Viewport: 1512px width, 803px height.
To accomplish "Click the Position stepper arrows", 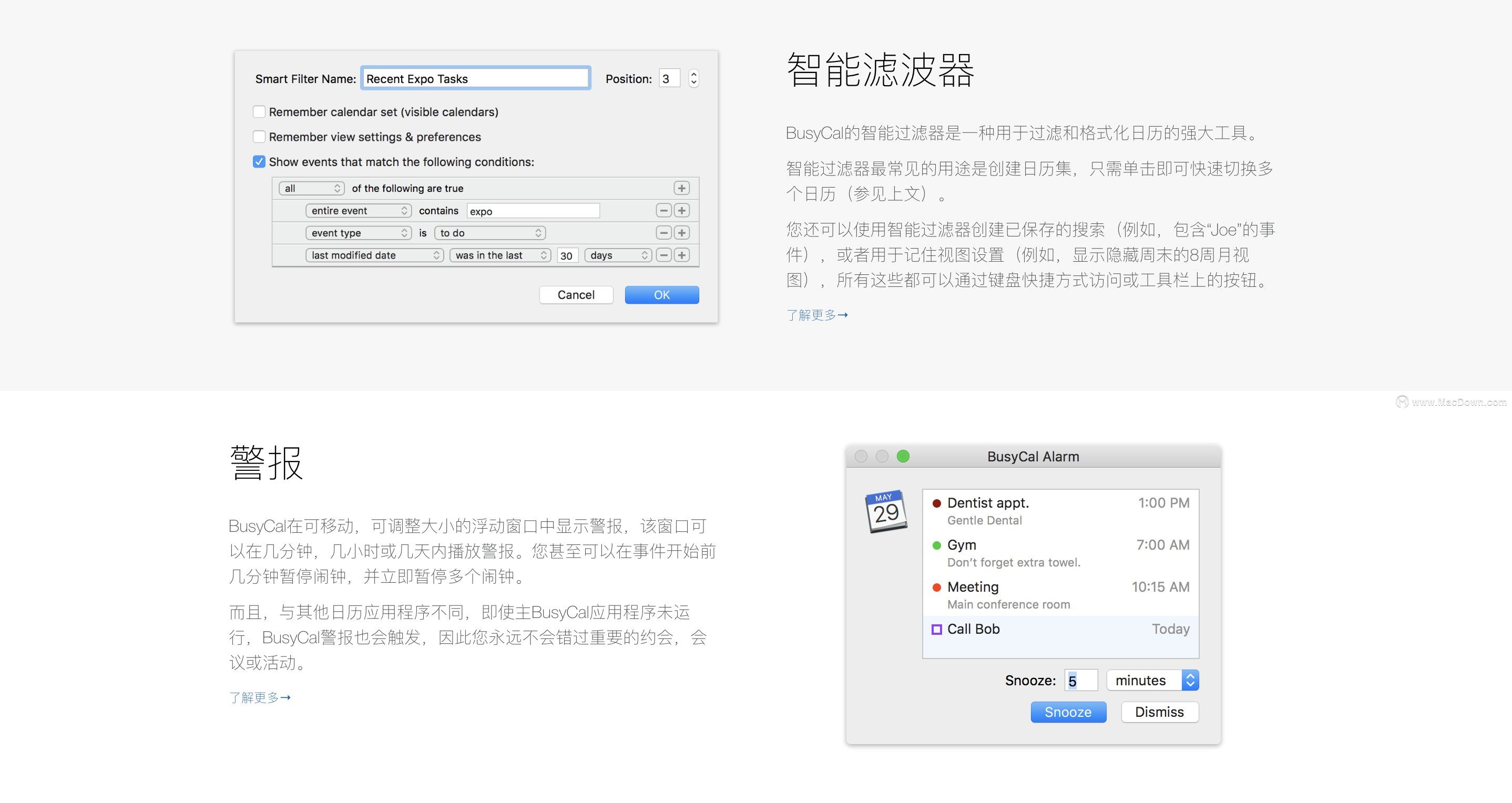I will 694,79.
